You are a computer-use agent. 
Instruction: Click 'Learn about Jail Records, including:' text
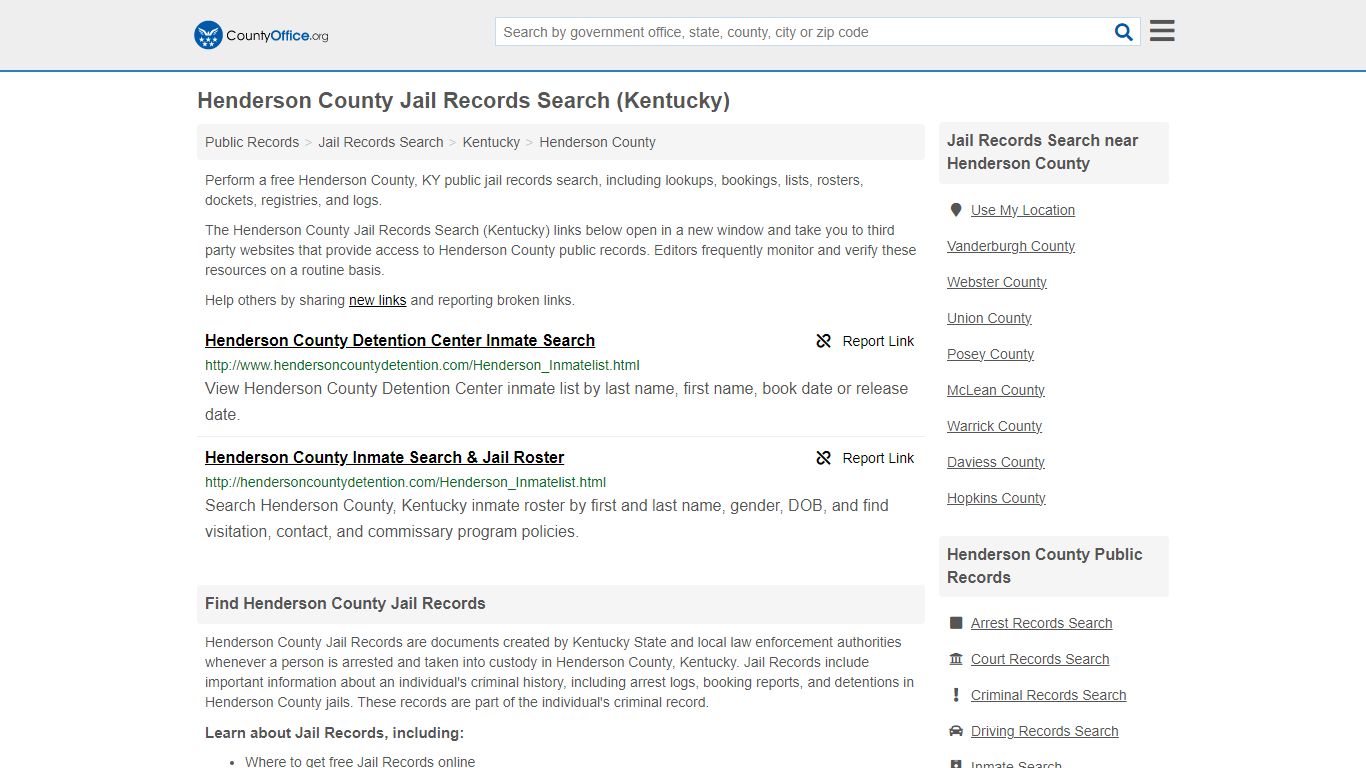coord(334,733)
